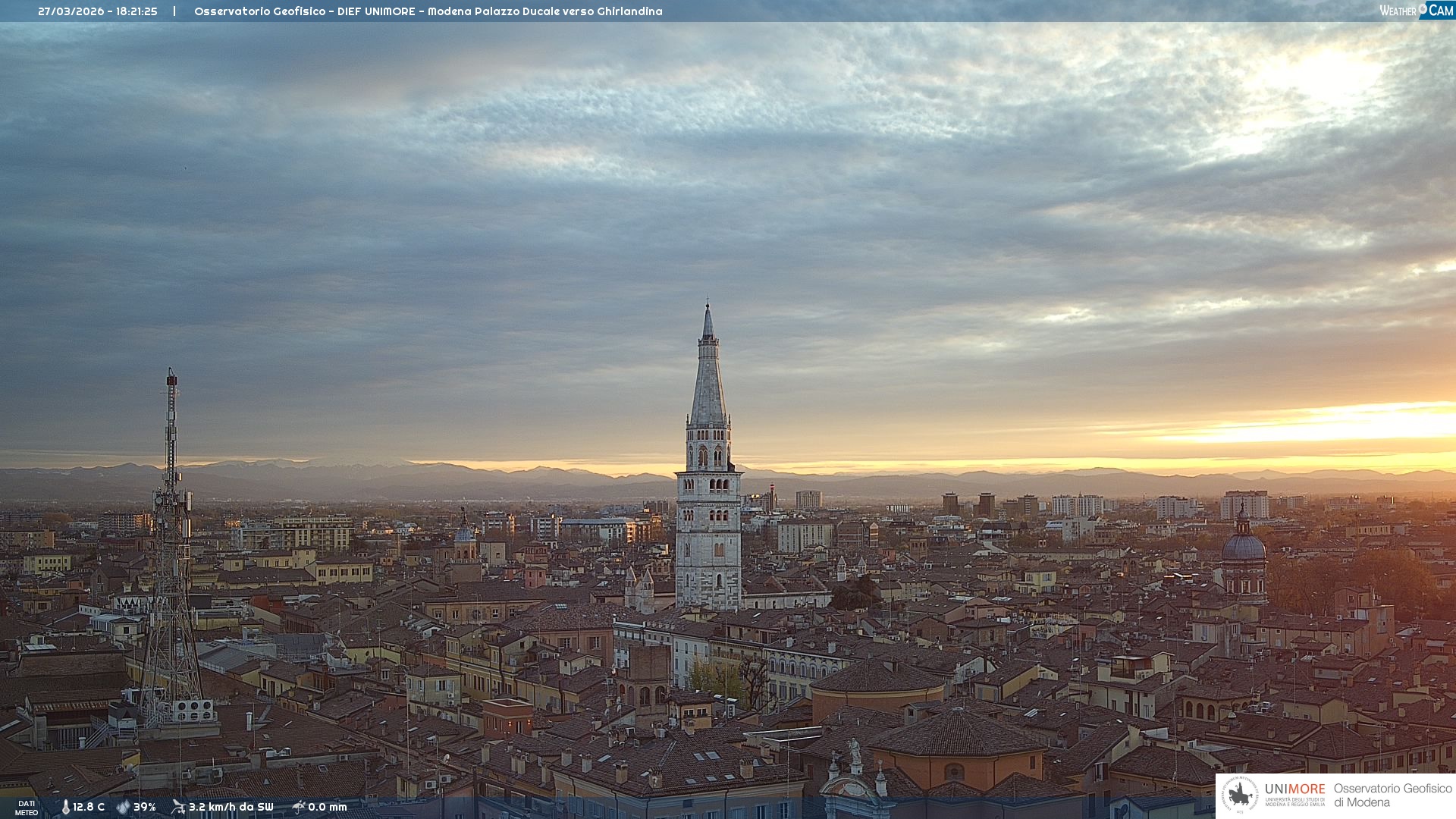Click the rain umbrella precipitation icon
This screenshot has width=1456, height=819.
point(299,807)
